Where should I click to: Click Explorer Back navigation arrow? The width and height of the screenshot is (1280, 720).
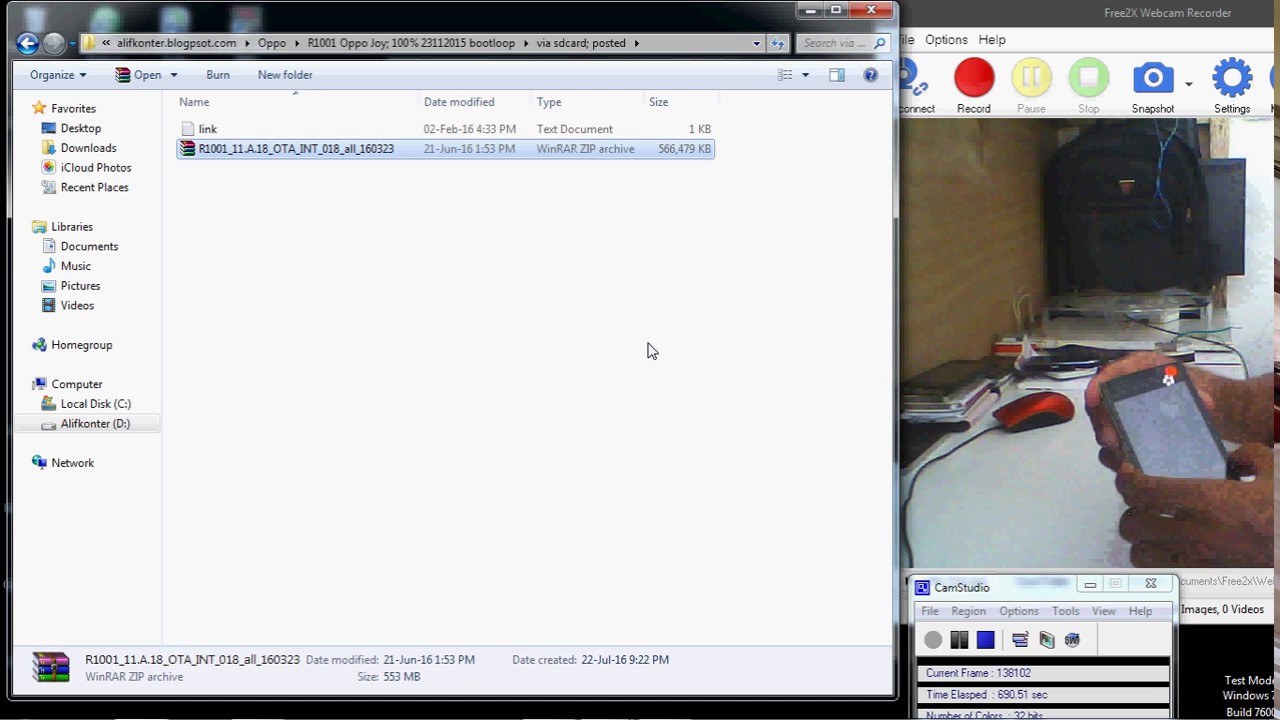tap(28, 43)
